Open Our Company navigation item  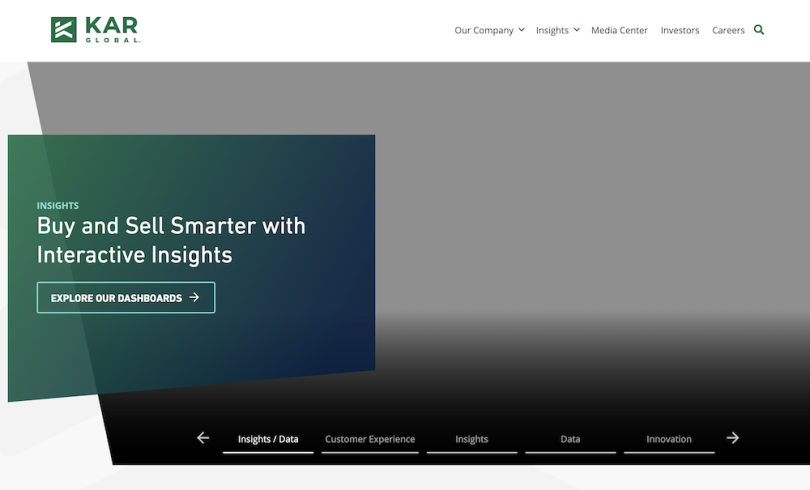[484, 30]
